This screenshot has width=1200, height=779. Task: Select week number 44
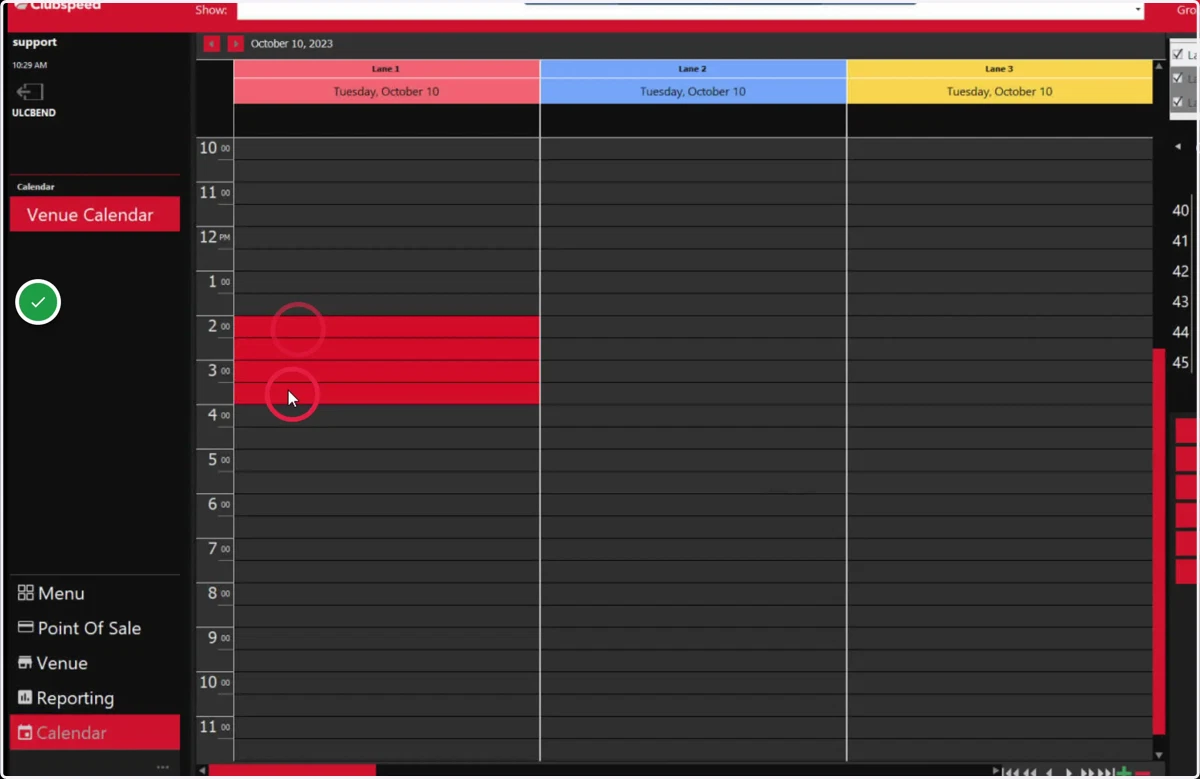click(1180, 332)
